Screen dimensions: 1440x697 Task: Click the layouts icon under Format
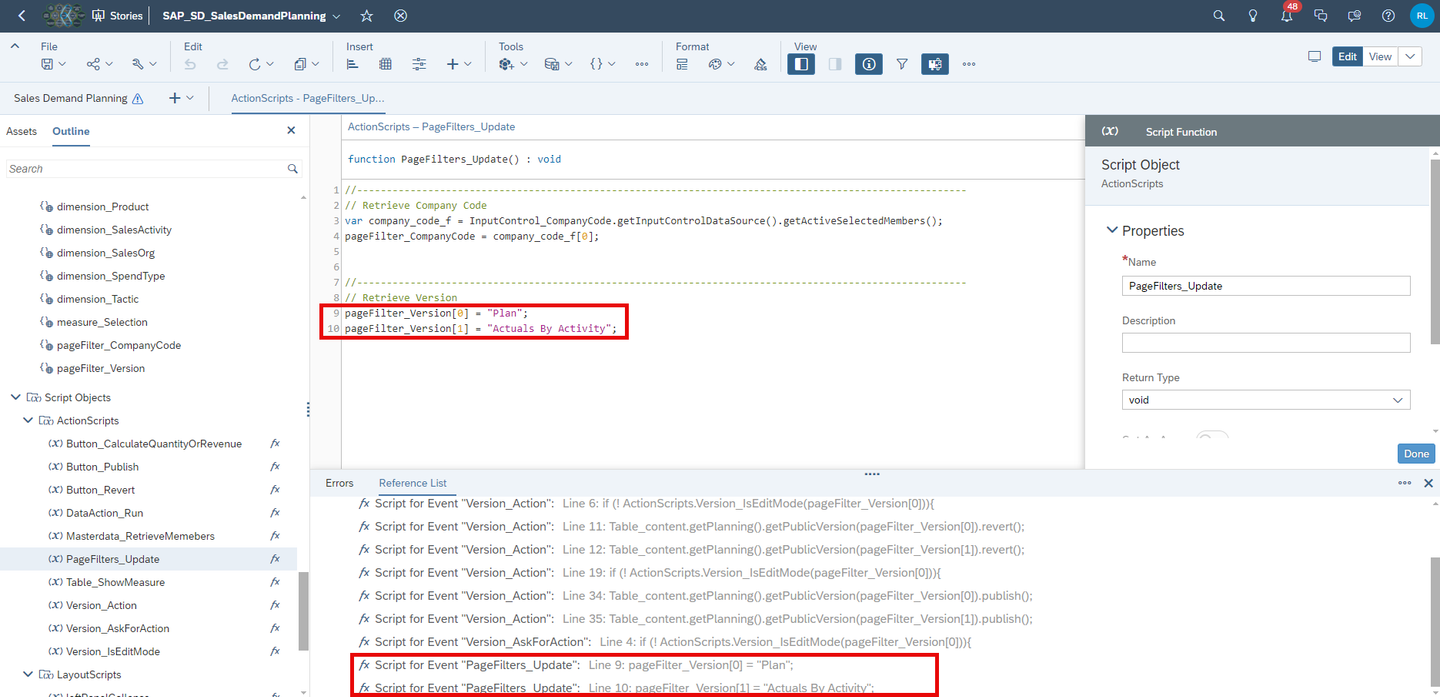tap(682, 64)
